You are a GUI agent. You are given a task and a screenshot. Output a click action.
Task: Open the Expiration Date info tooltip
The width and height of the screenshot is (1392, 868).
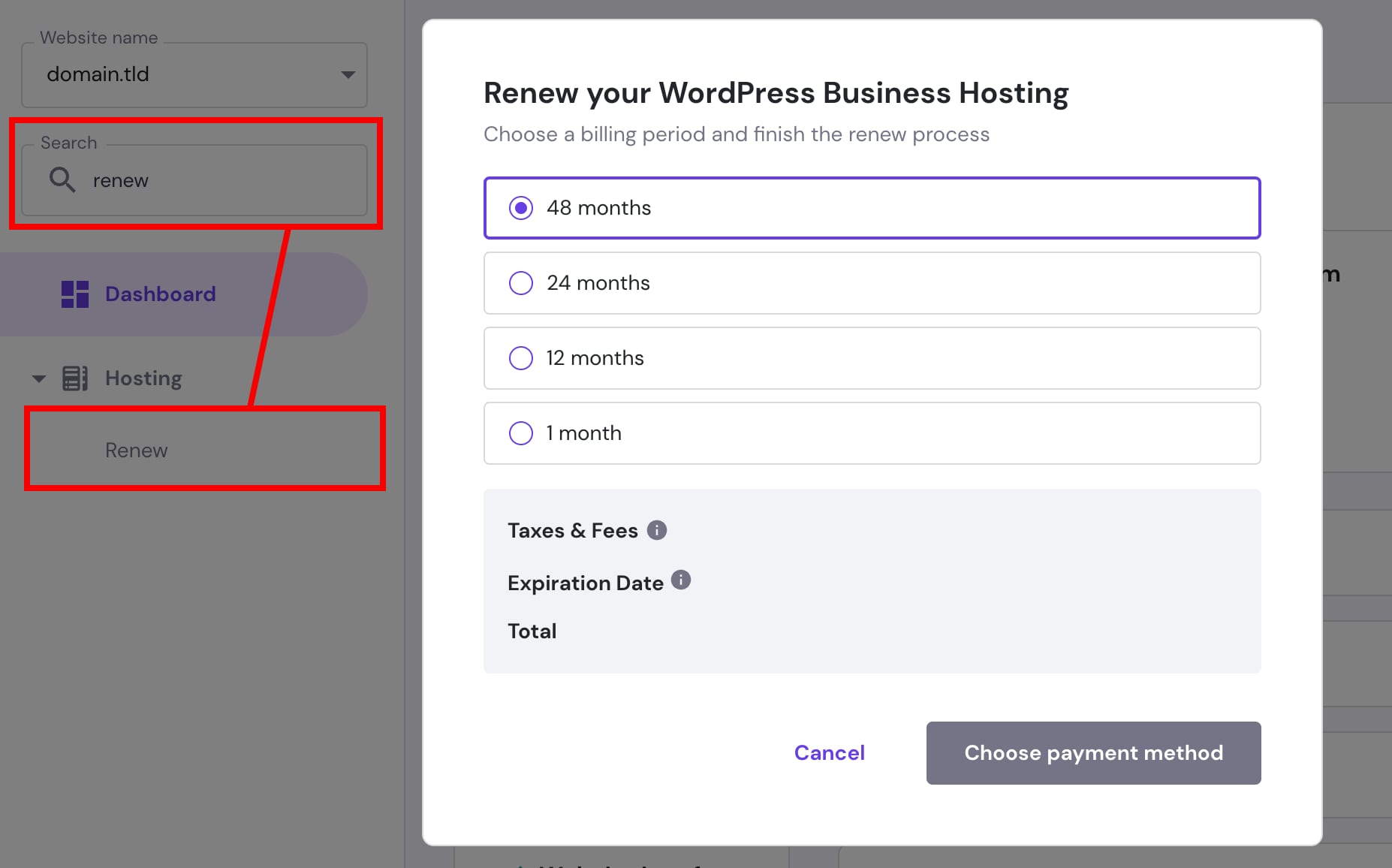point(681,580)
